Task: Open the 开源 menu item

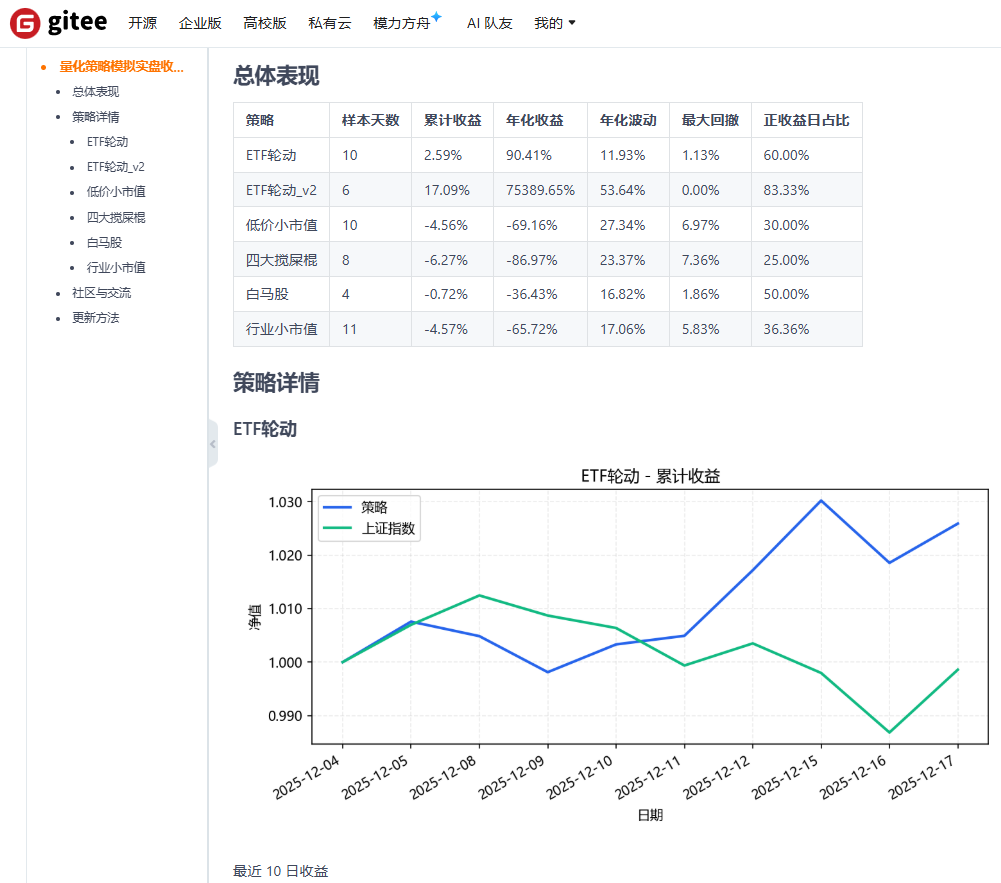Action: [142, 23]
